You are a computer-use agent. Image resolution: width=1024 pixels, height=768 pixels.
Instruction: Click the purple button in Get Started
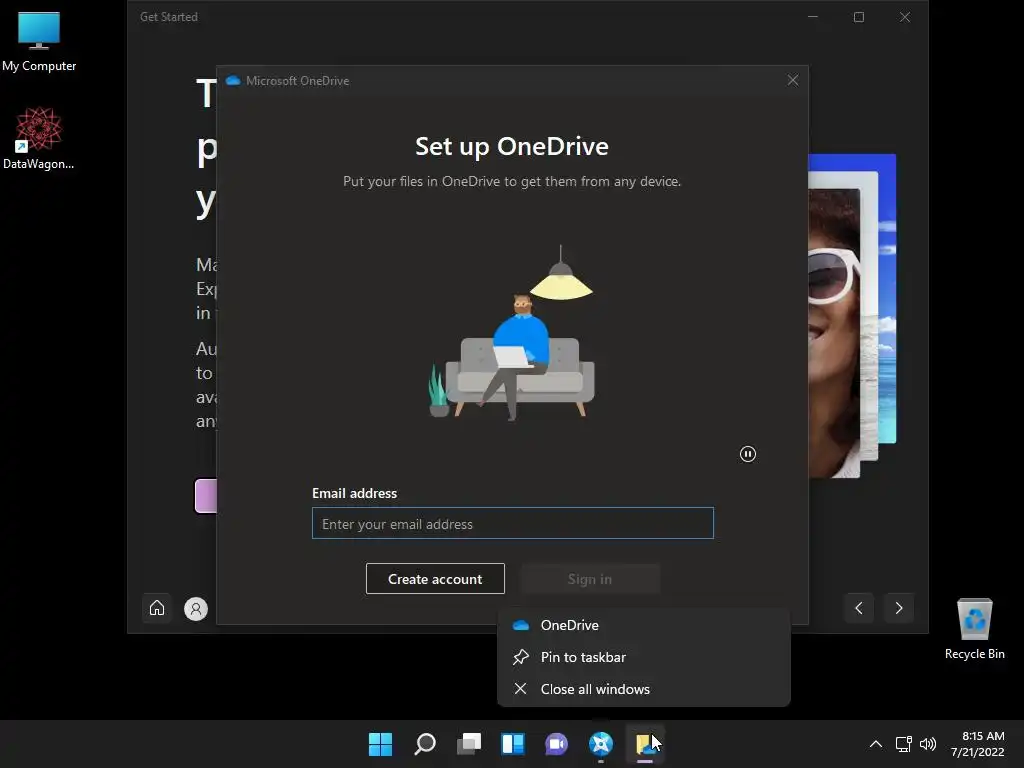pyautogui.click(x=206, y=496)
